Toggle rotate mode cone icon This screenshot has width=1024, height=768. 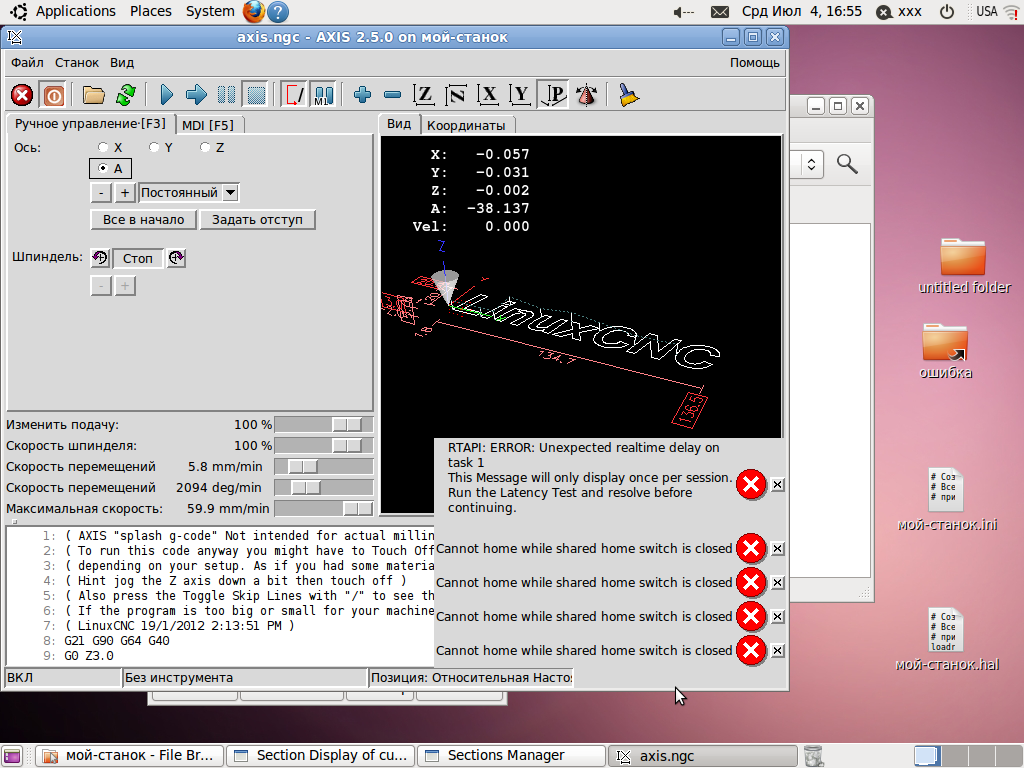click(x=586, y=95)
